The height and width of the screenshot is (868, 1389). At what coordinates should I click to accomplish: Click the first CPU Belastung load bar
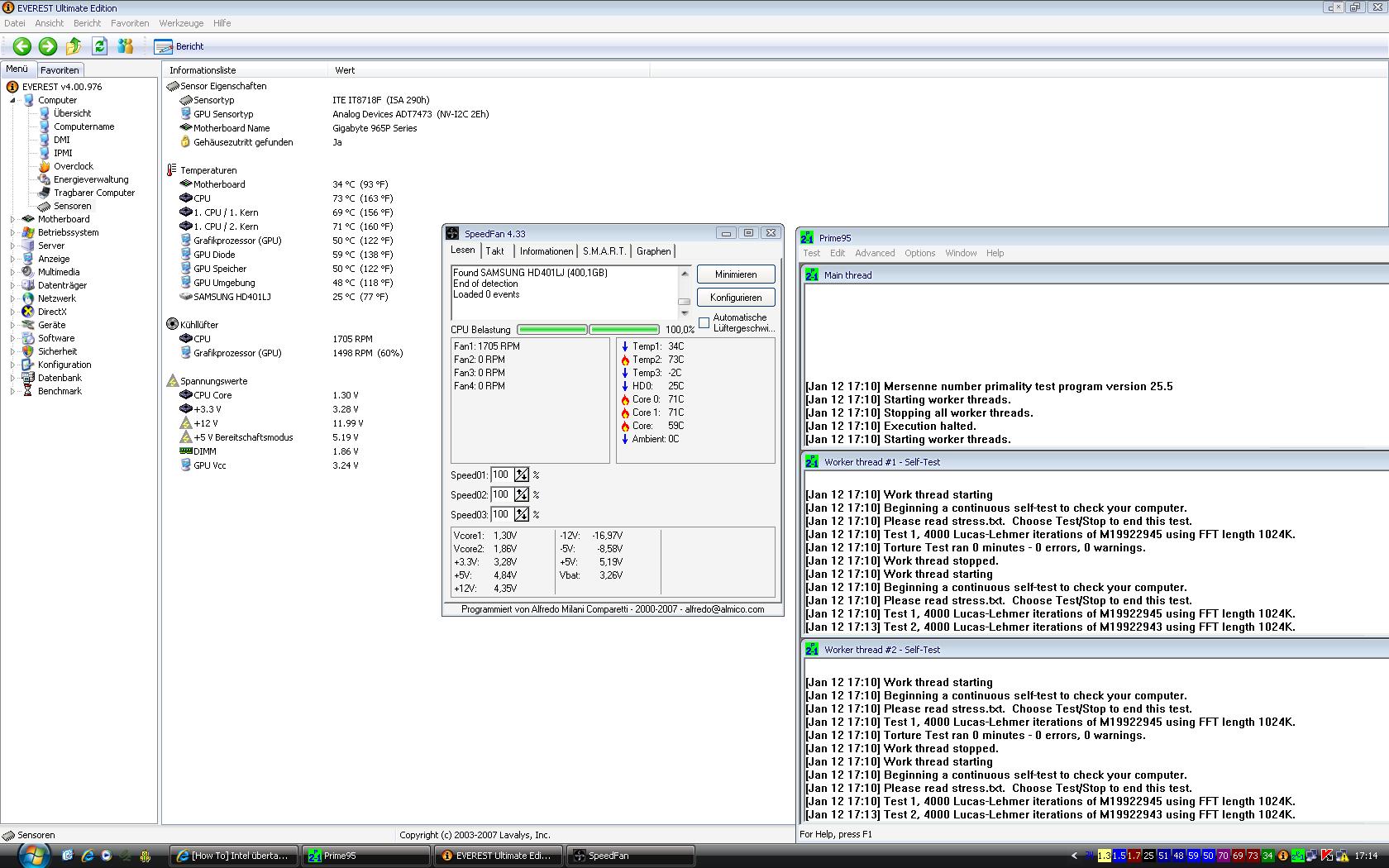[552, 330]
